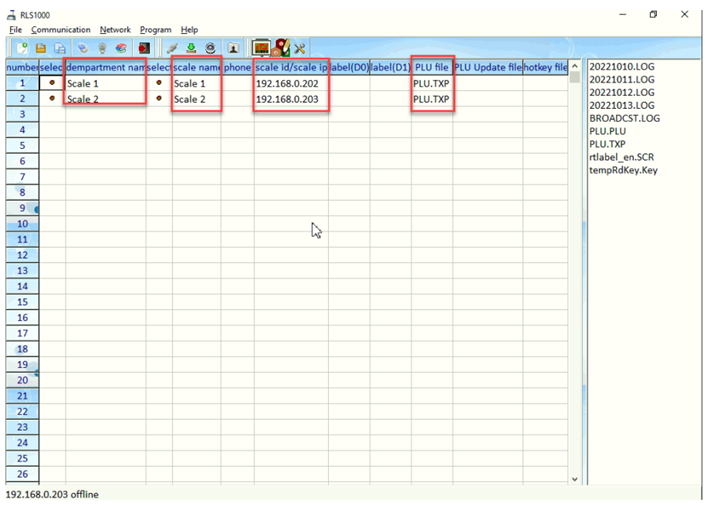
Task: Open the Program menu
Action: [x=155, y=30]
